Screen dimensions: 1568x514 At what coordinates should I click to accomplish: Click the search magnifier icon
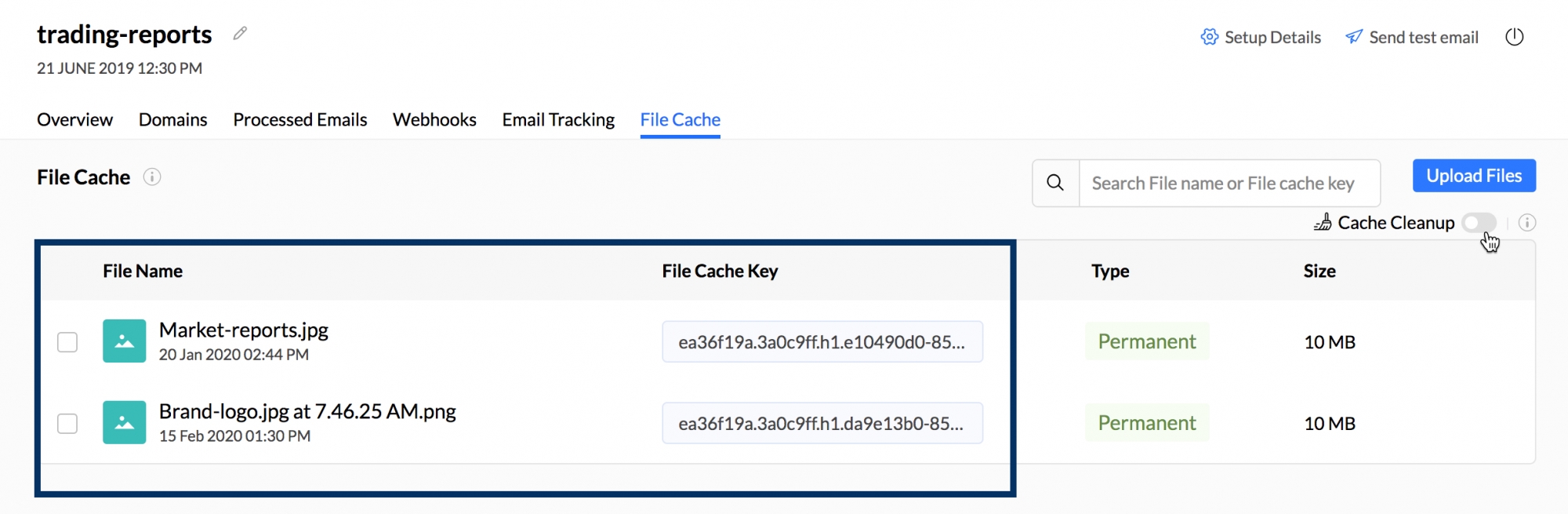(1054, 182)
